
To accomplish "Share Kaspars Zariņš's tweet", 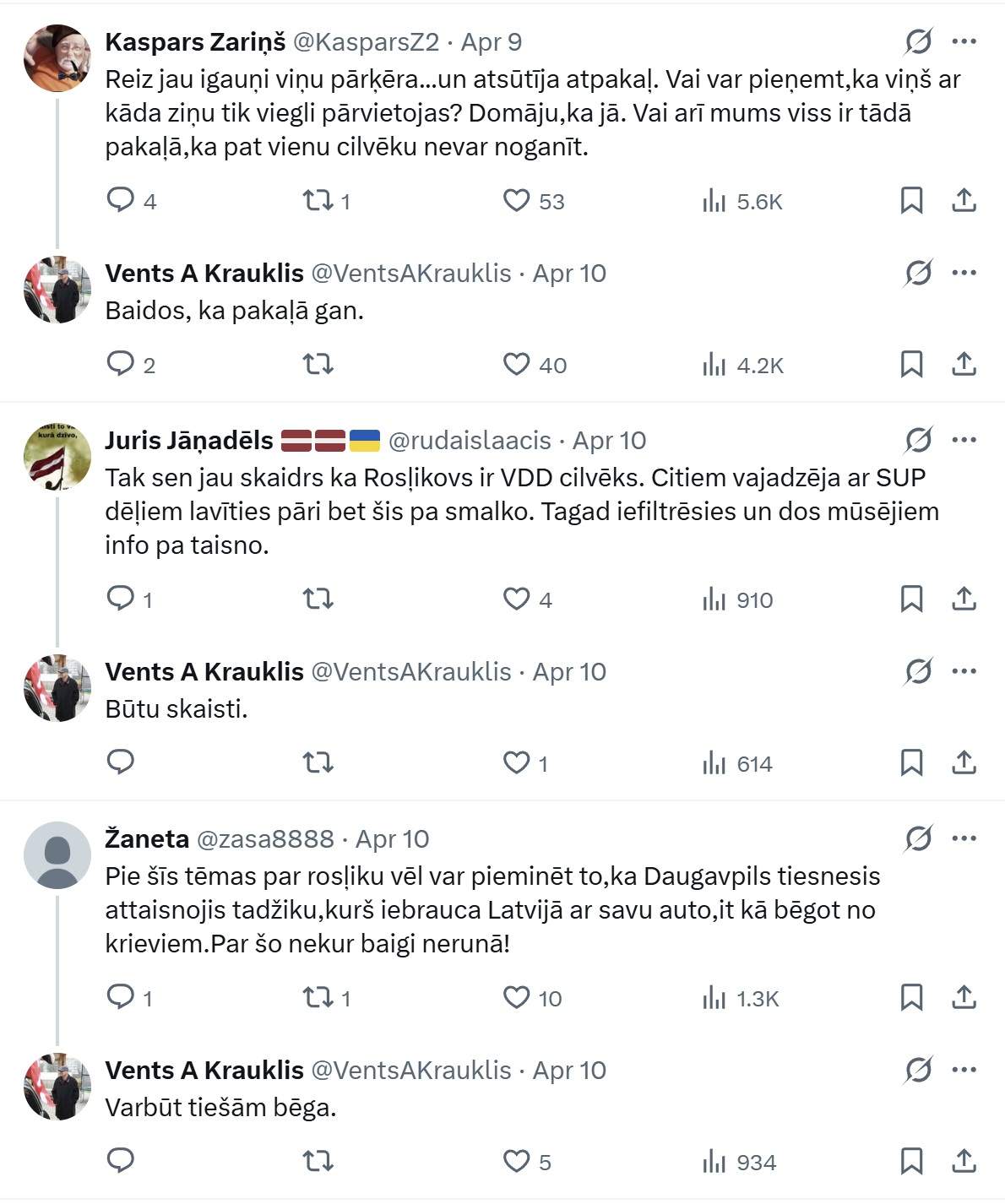I will (964, 200).
